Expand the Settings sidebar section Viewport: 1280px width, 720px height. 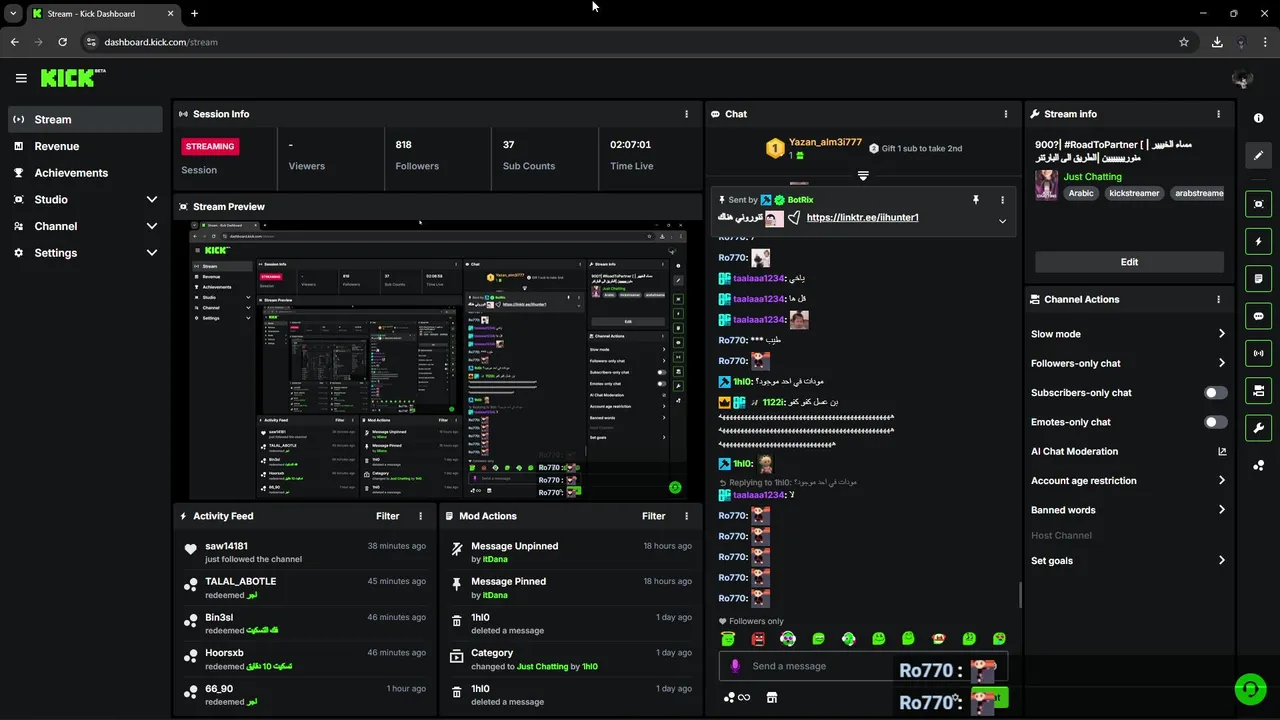click(x=85, y=253)
